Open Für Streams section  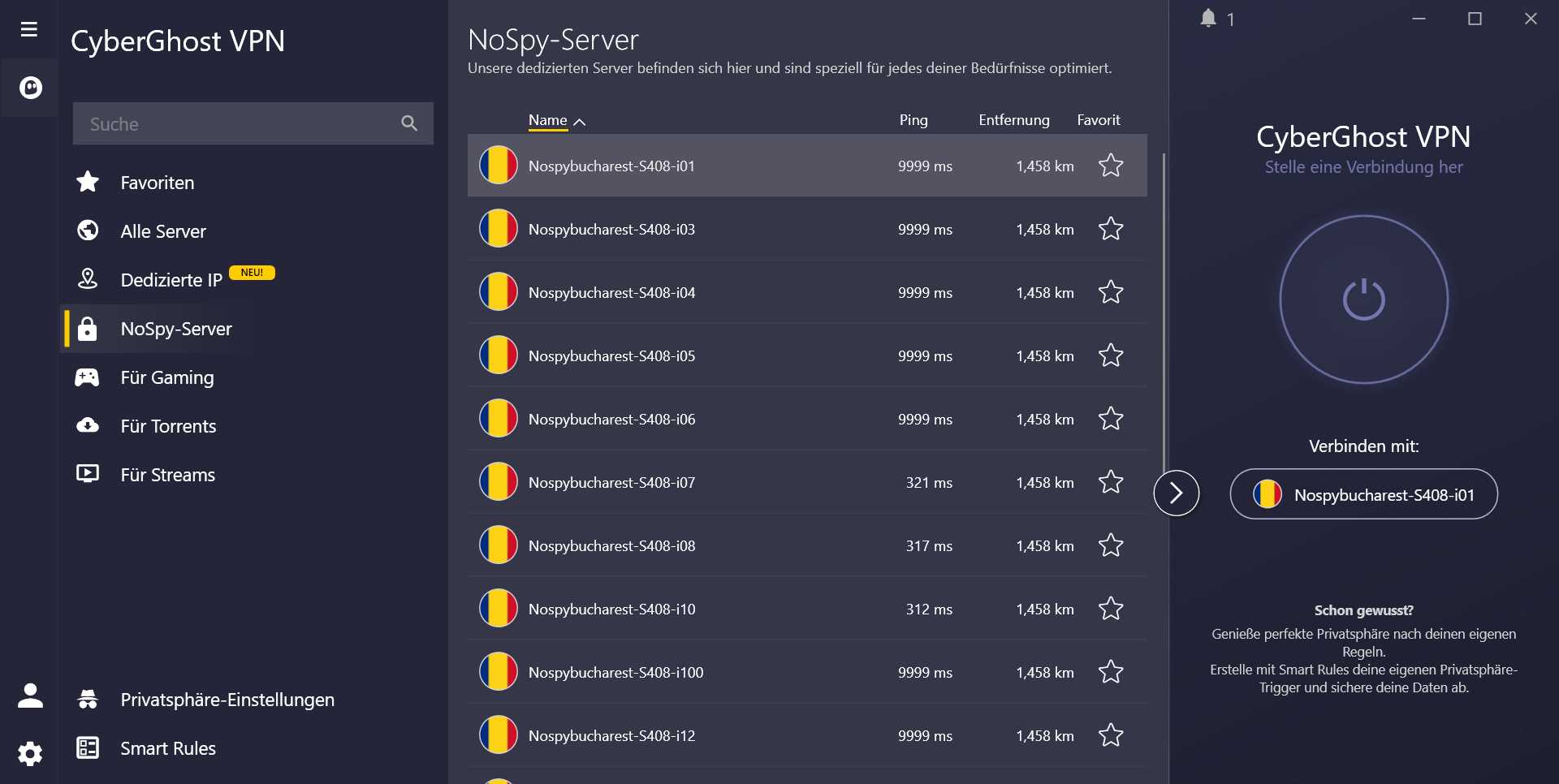[x=167, y=475]
